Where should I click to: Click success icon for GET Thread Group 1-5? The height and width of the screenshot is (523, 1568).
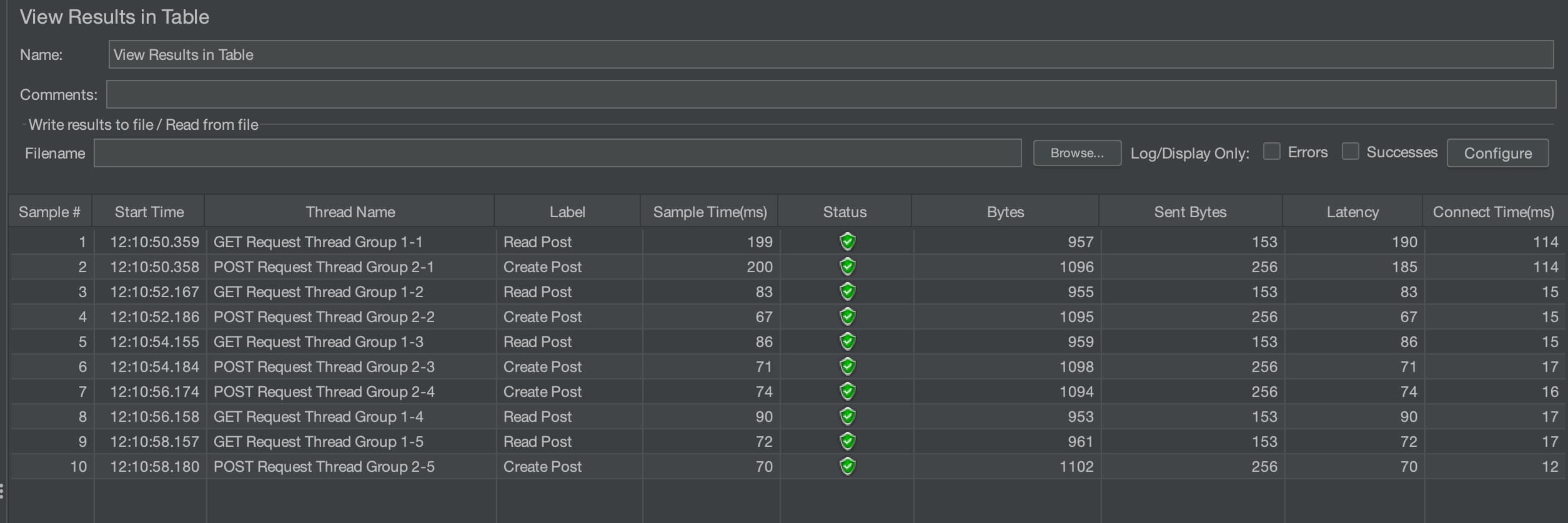[847, 441]
